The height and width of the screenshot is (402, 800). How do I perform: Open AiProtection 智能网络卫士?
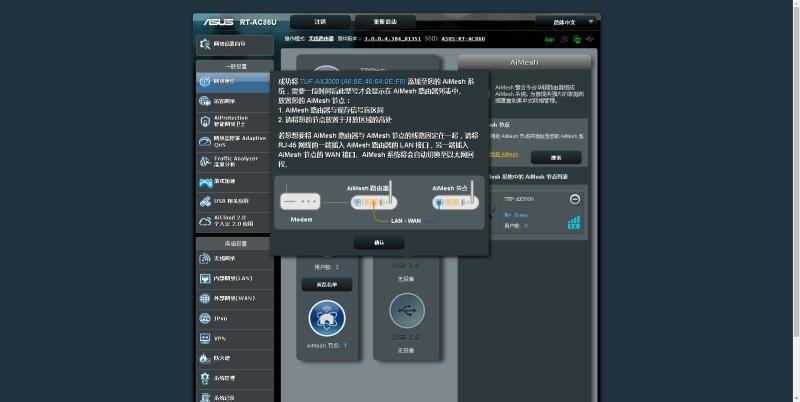(235, 121)
